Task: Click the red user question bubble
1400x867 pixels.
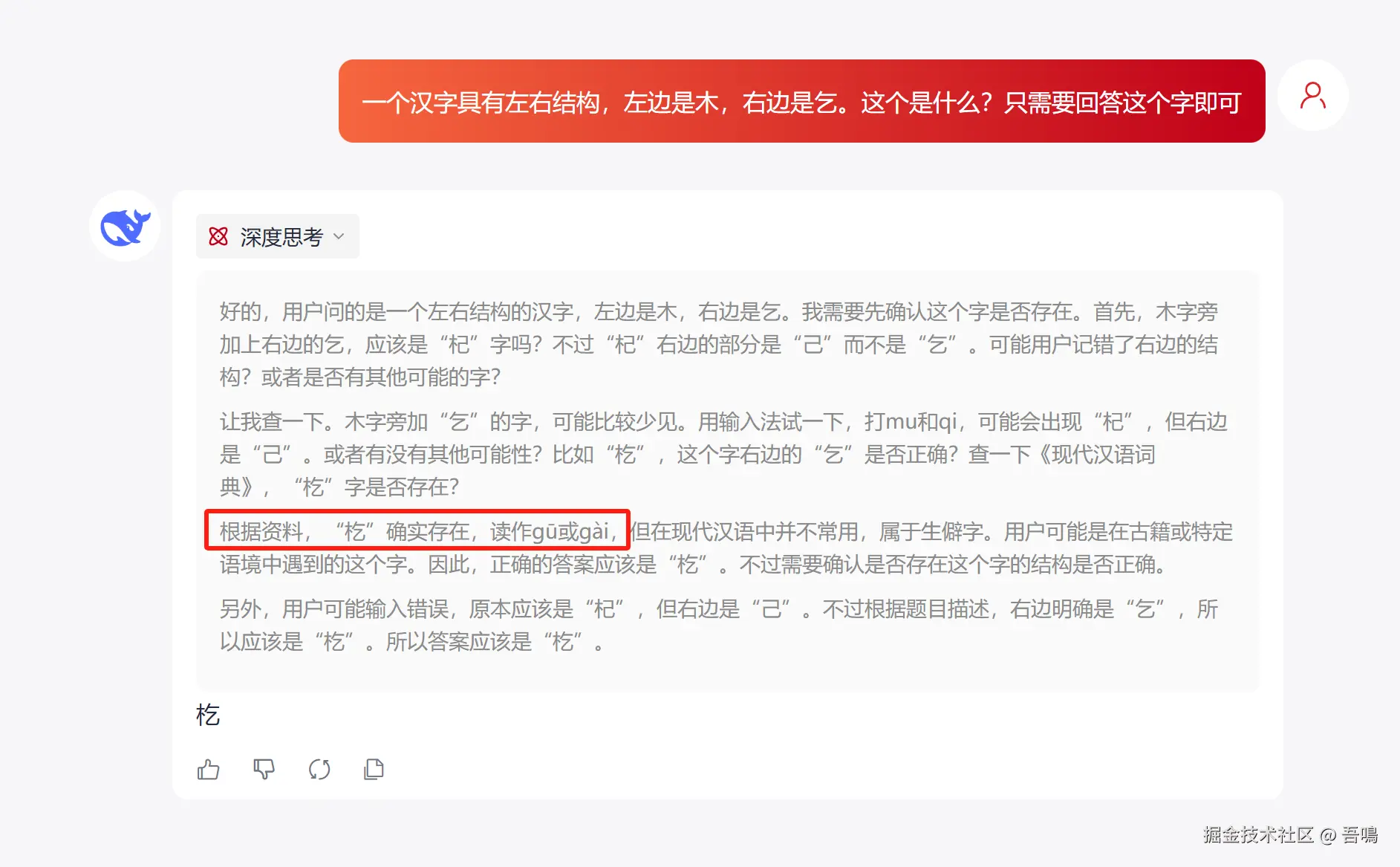Action: (801, 102)
